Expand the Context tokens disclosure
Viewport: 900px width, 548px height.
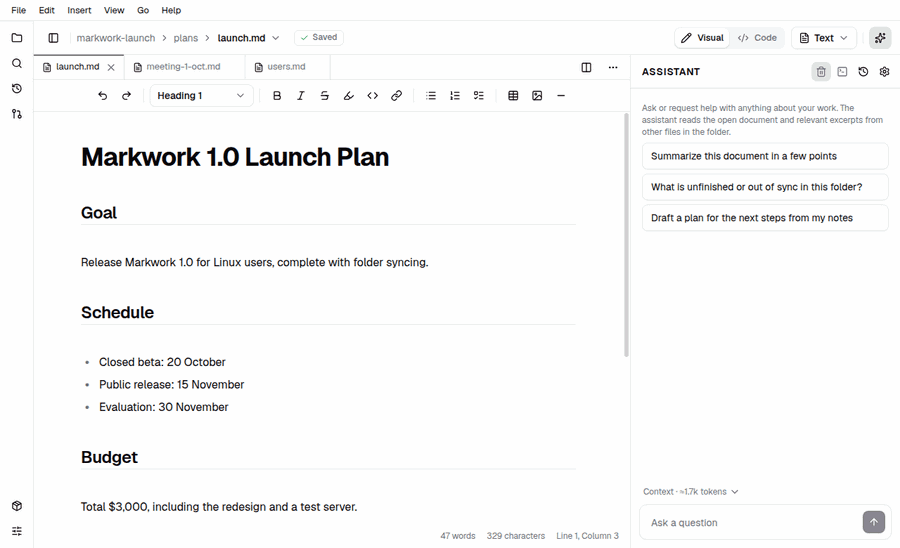[690, 492]
